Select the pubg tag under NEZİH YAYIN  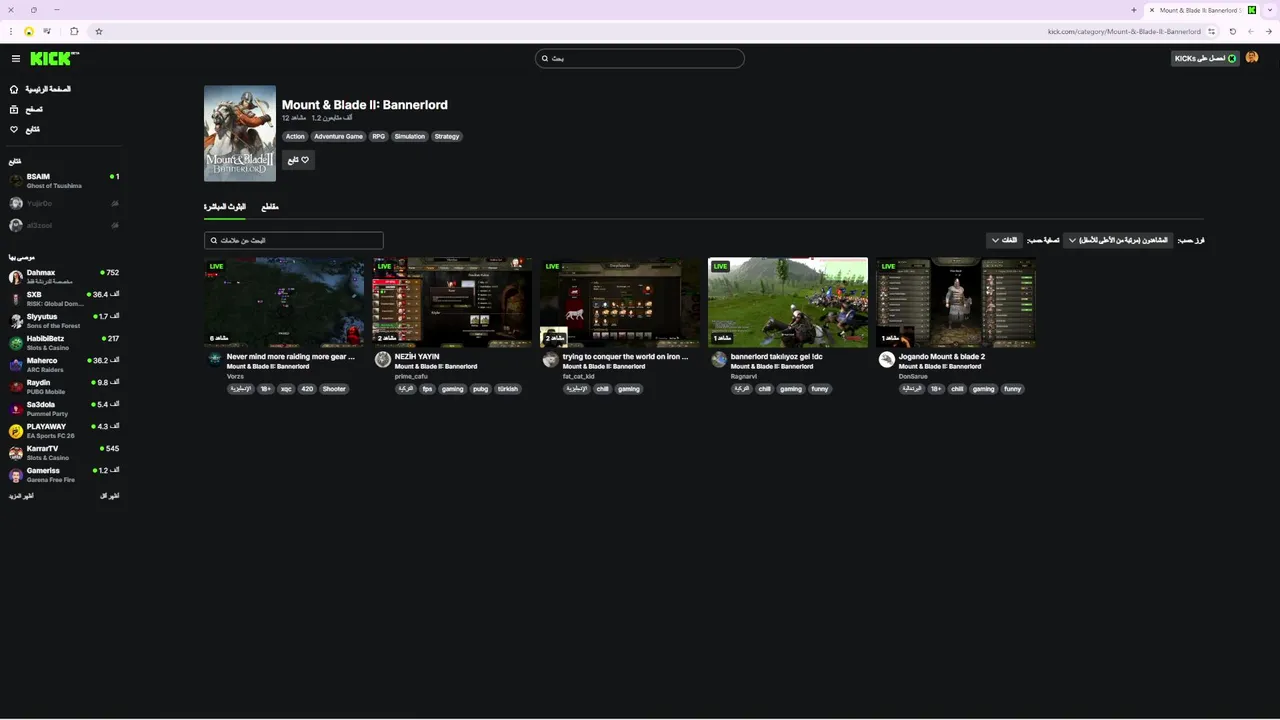pos(480,389)
